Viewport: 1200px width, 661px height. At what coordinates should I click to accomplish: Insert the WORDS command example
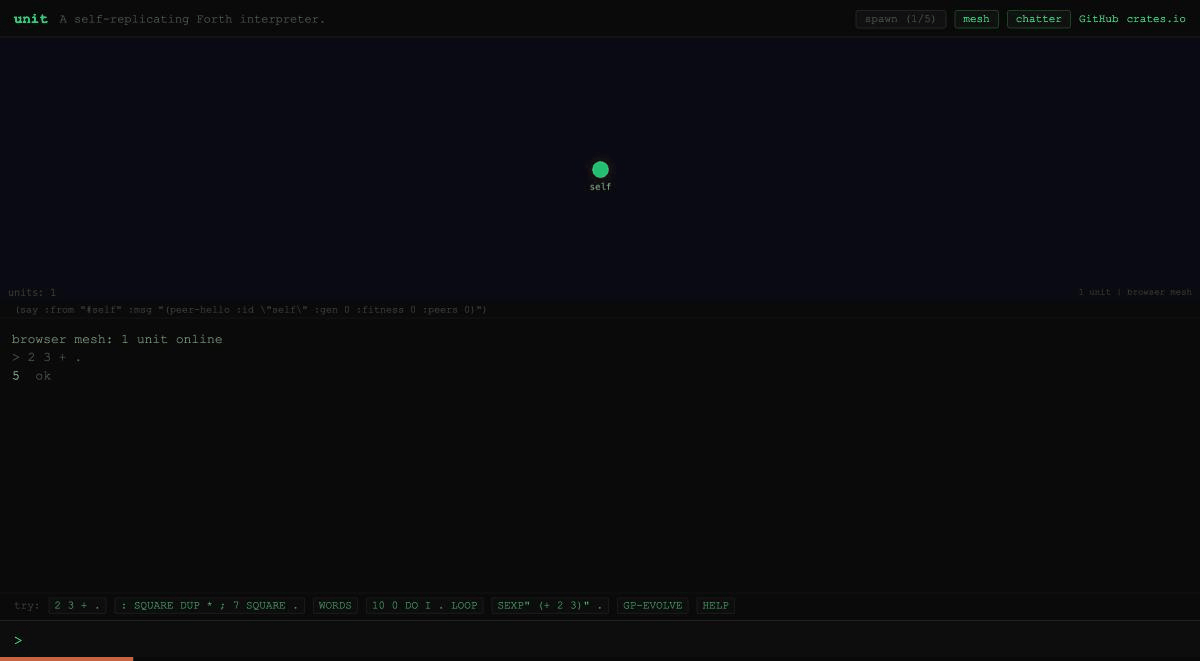coord(335,606)
